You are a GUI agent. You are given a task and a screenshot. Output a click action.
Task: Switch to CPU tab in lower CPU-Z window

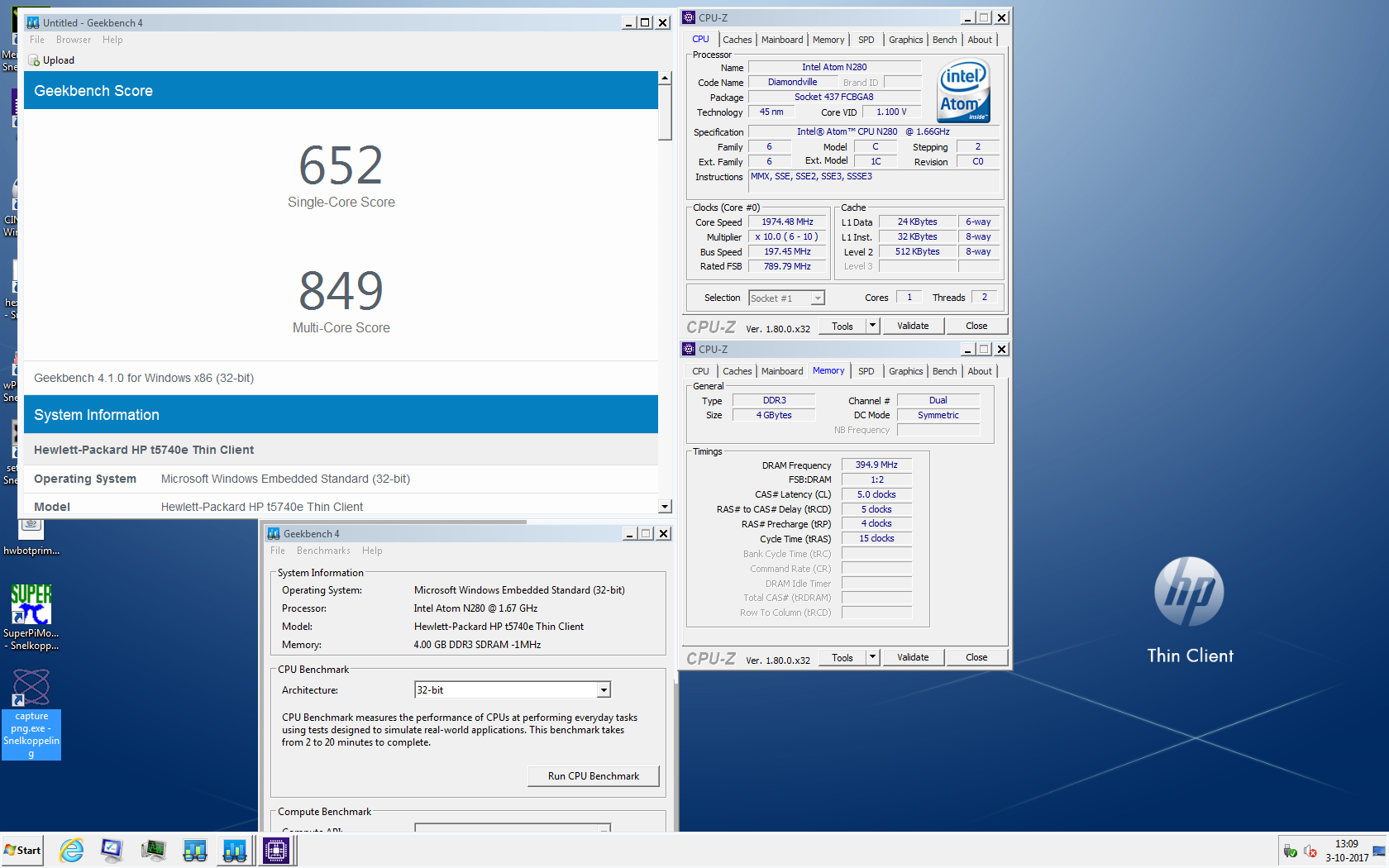(700, 371)
